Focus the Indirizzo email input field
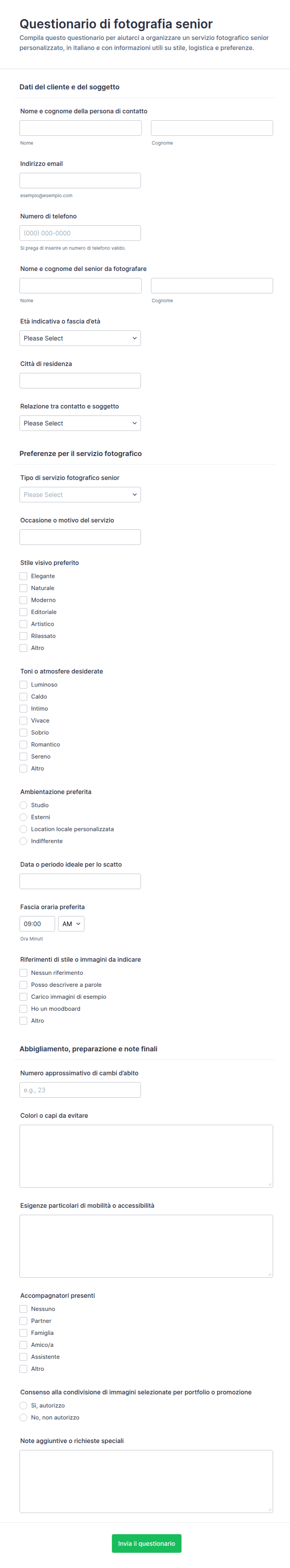 tap(80, 180)
